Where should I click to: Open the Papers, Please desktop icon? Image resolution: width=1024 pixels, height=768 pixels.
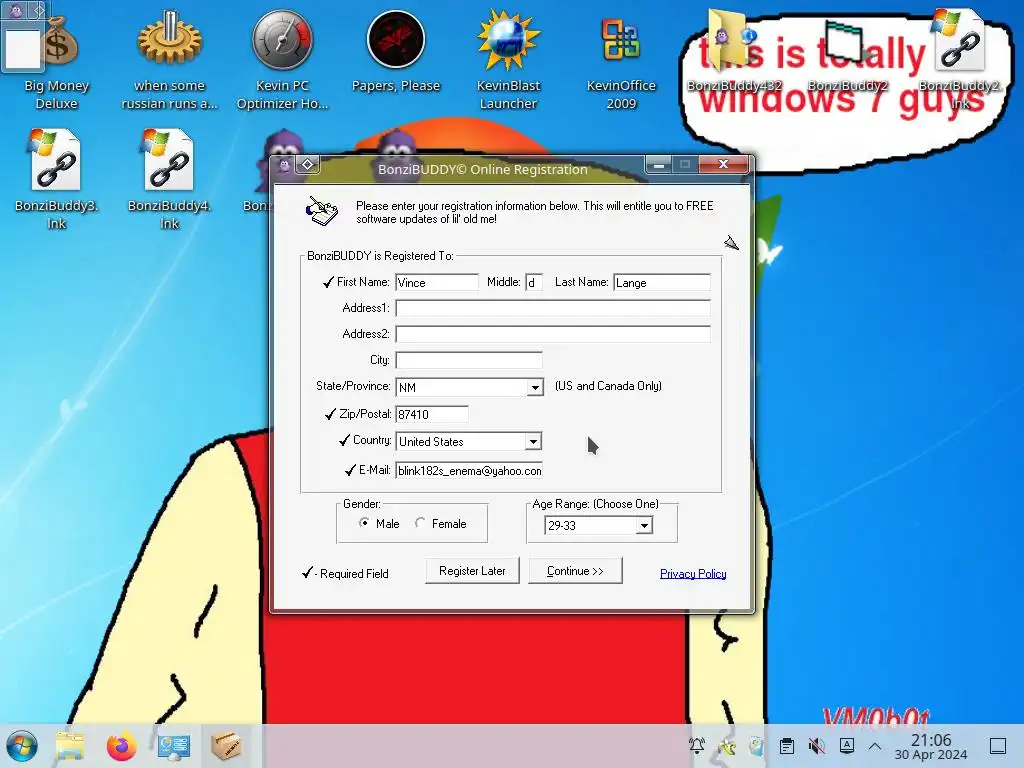[x=396, y=52]
